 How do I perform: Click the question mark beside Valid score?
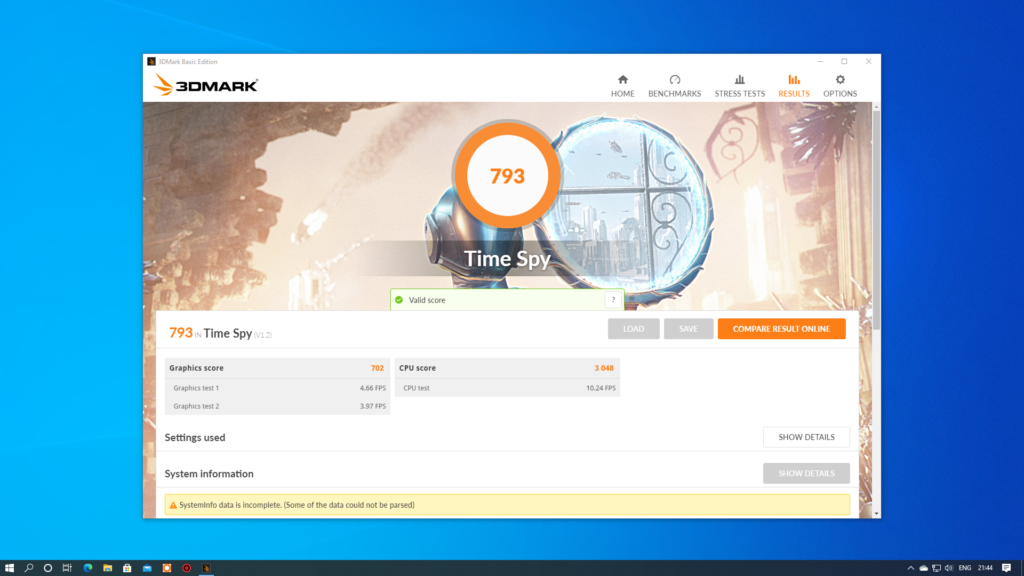[613, 300]
